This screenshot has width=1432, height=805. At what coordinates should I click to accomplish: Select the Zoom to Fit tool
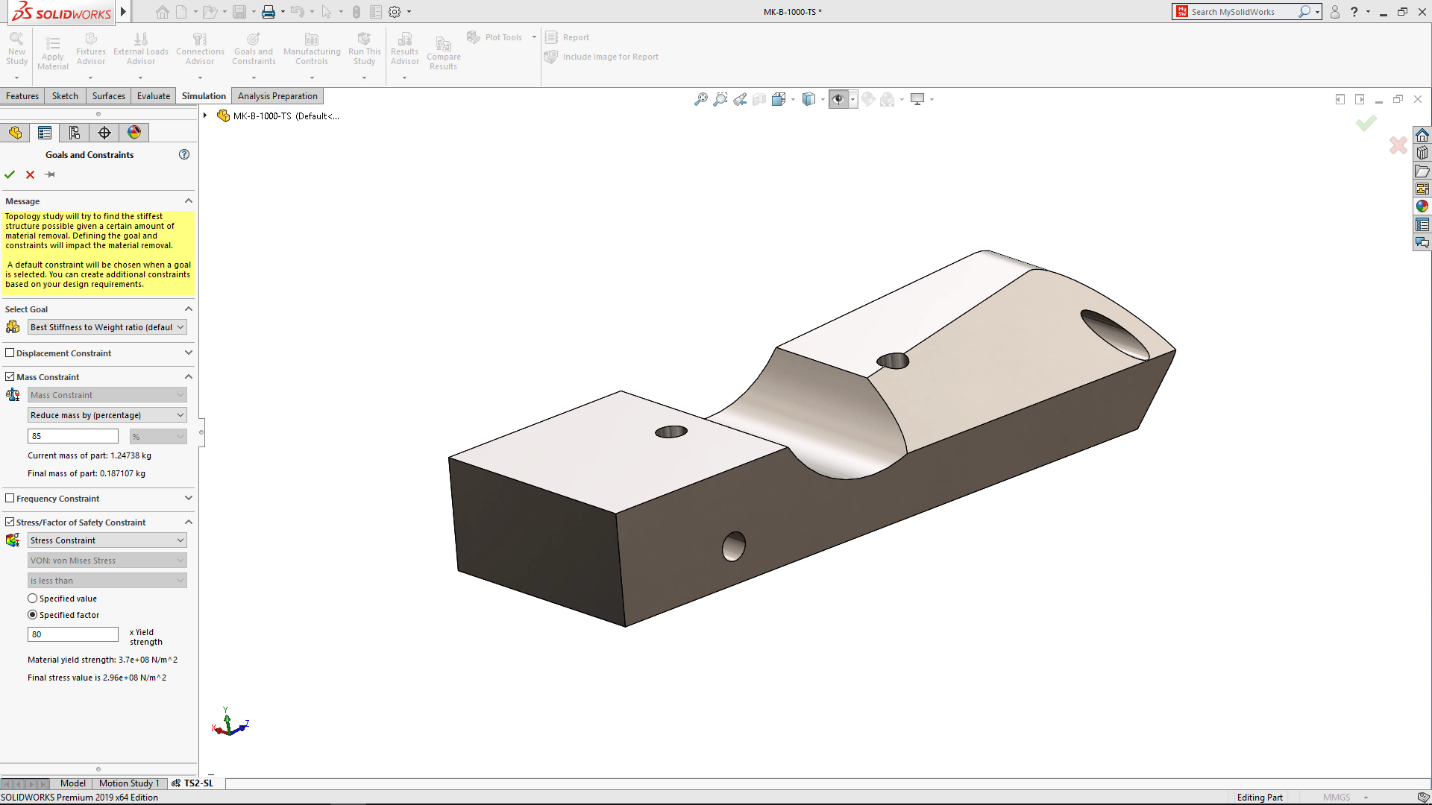coord(701,99)
